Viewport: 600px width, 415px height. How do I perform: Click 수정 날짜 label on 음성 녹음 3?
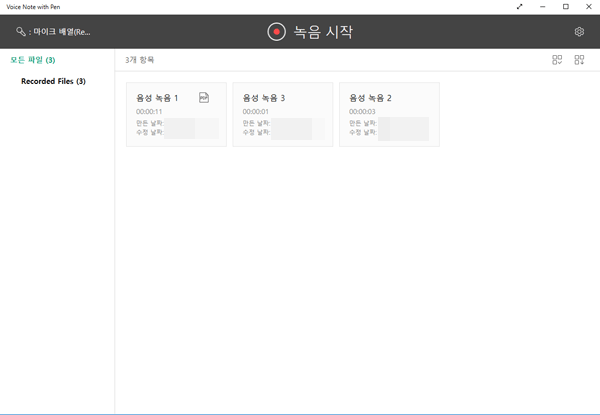(x=256, y=132)
